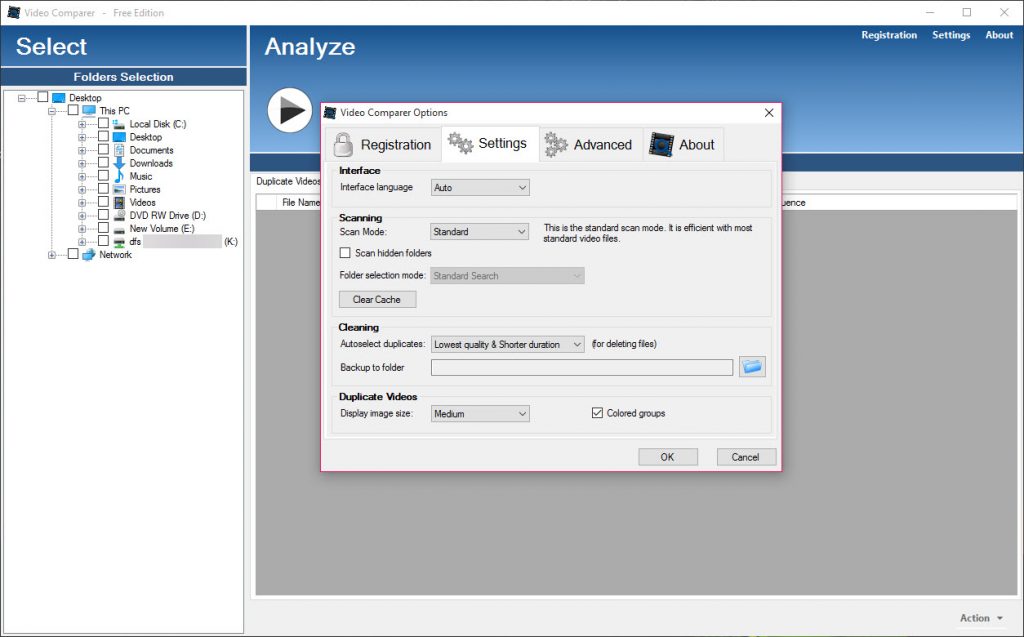
Task: Expand the dfs (K:) tree node
Action: coord(82,242)
